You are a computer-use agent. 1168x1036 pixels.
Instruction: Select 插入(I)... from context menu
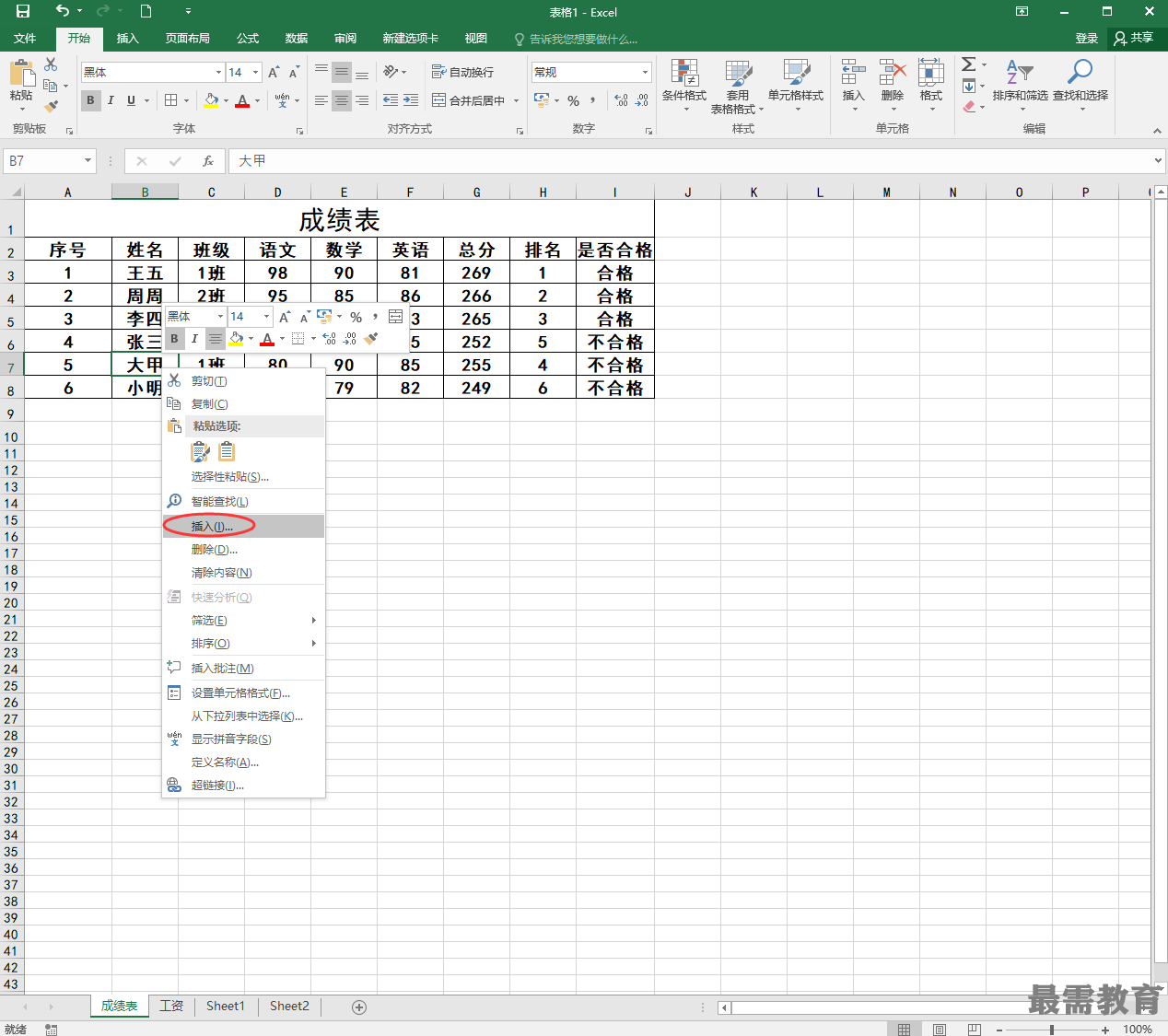(x=243, y=526)
